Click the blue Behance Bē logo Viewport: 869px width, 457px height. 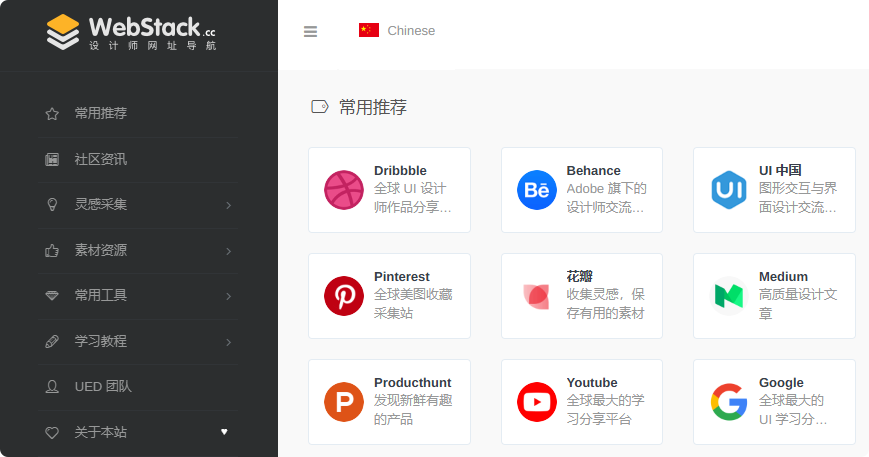pyautogui.click(x=536, y=190)
